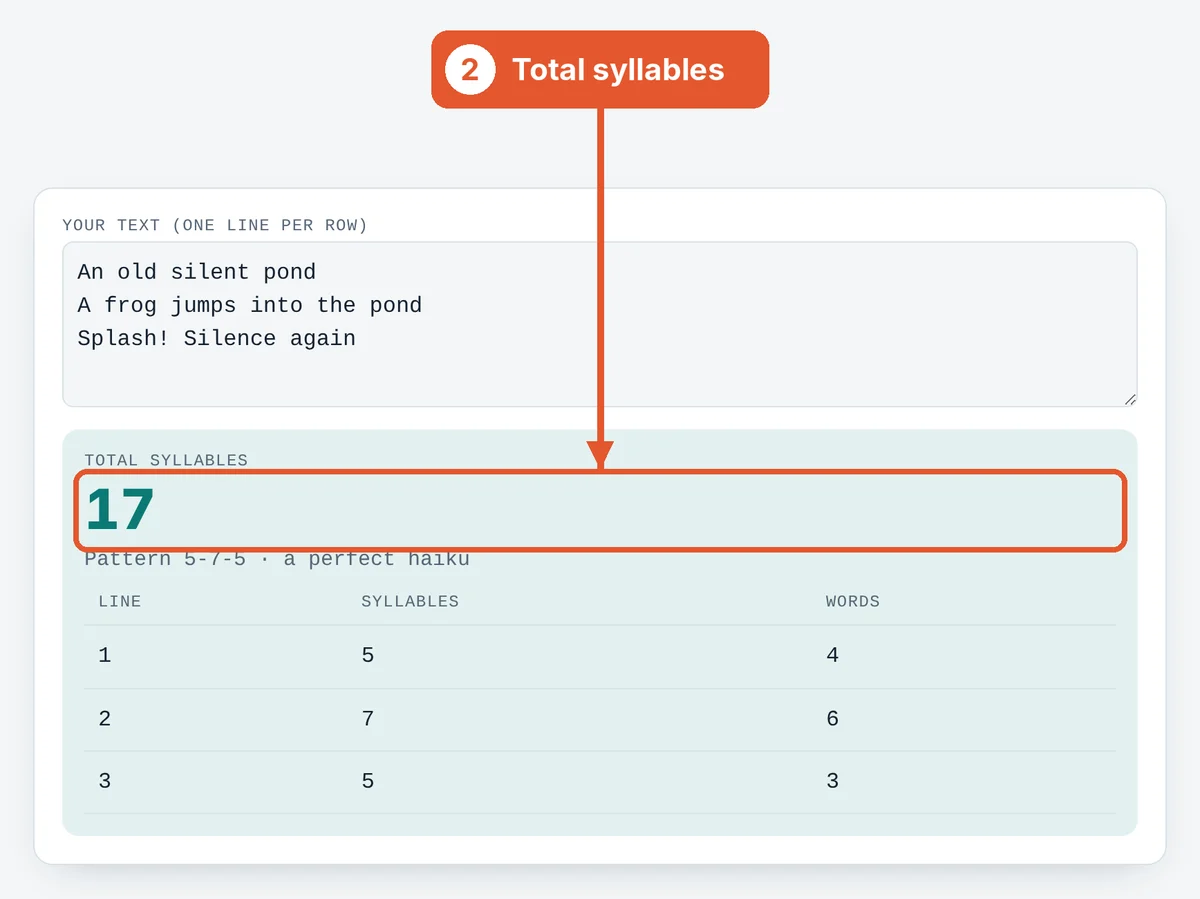Click line number 1 in the table

105,656
